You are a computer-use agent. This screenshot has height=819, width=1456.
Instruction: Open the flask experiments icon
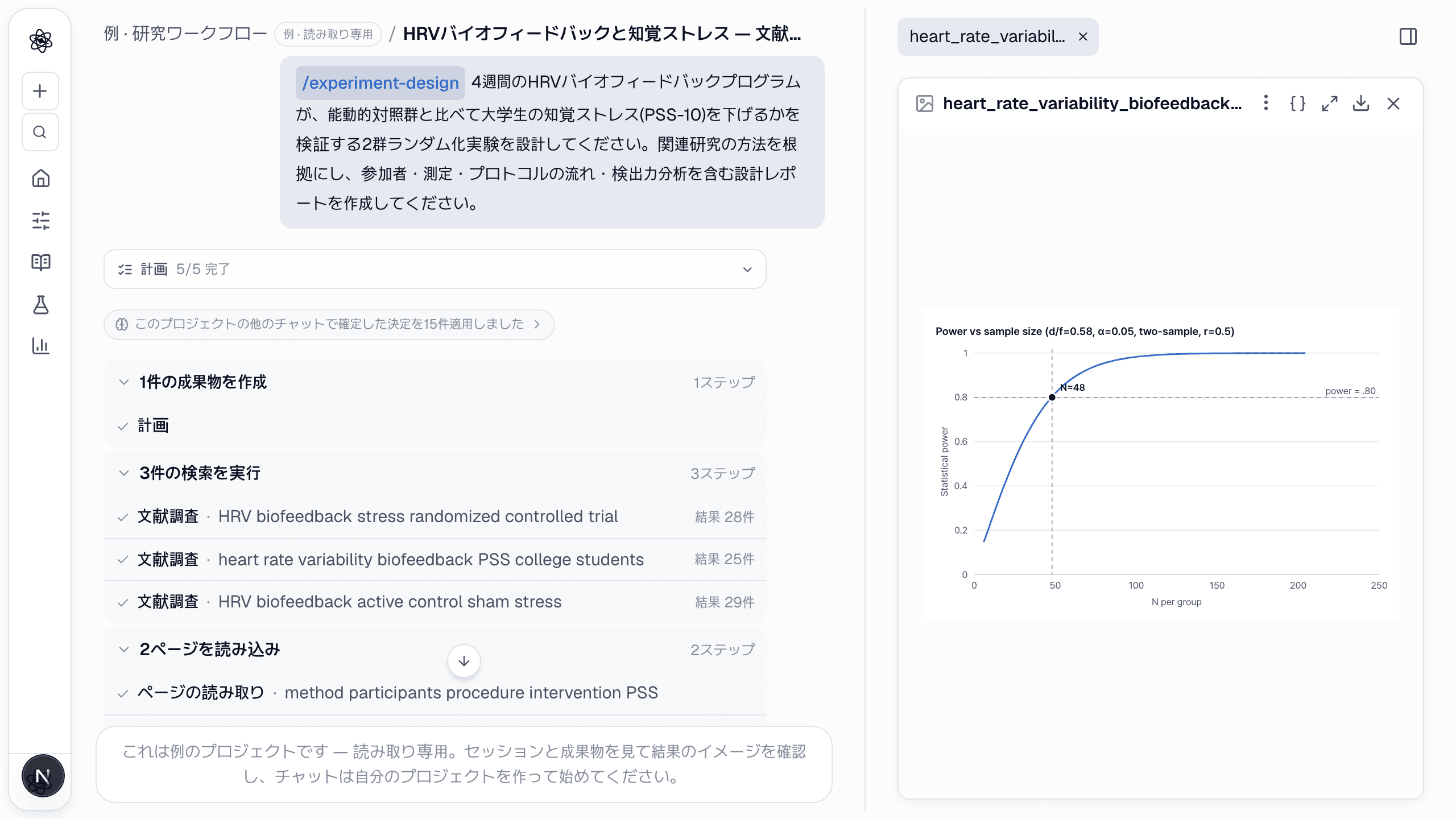(x=40, y=305)
